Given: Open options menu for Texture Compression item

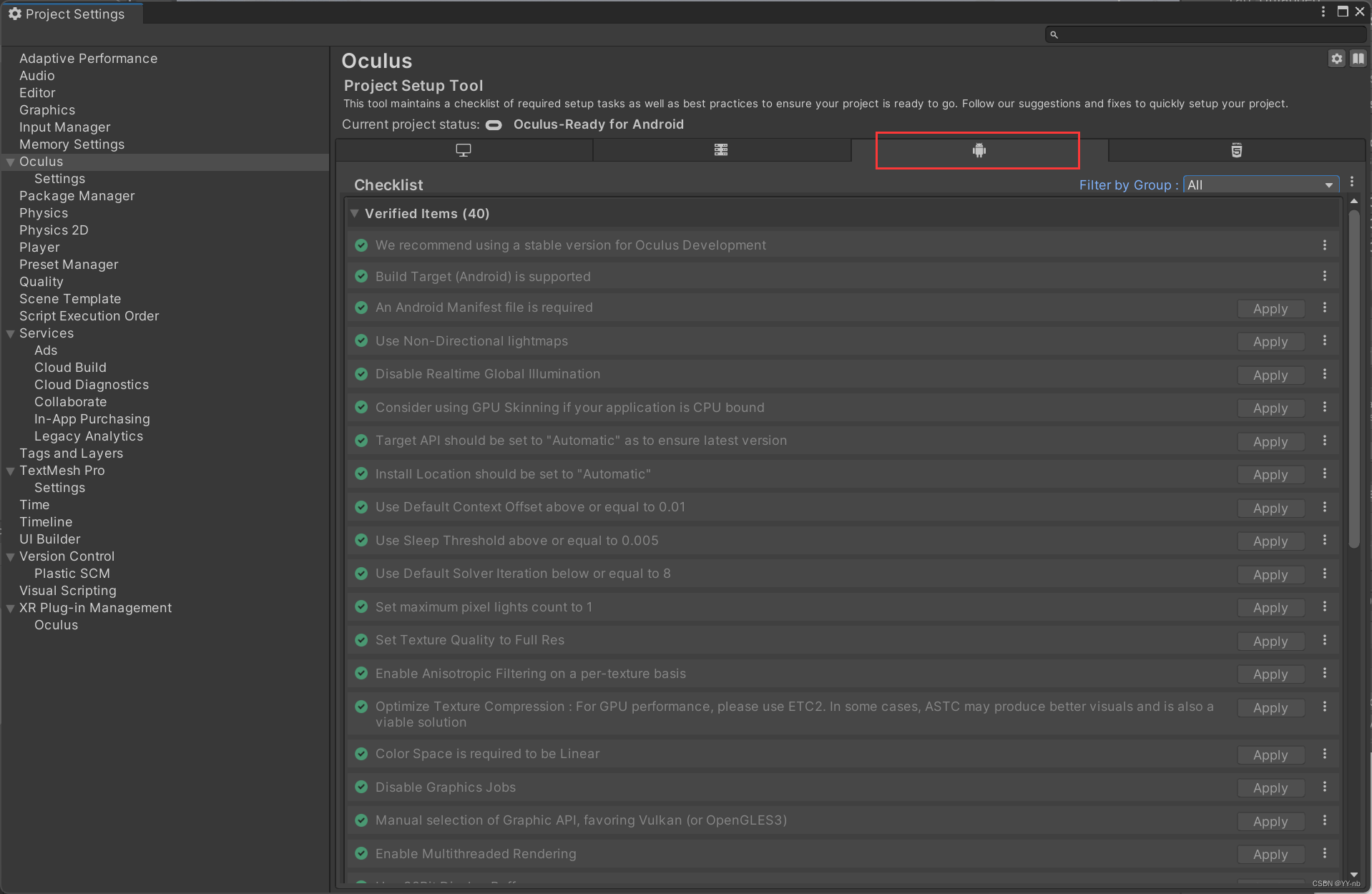Looking at the screenshot, I should [x=1324, y=707].
